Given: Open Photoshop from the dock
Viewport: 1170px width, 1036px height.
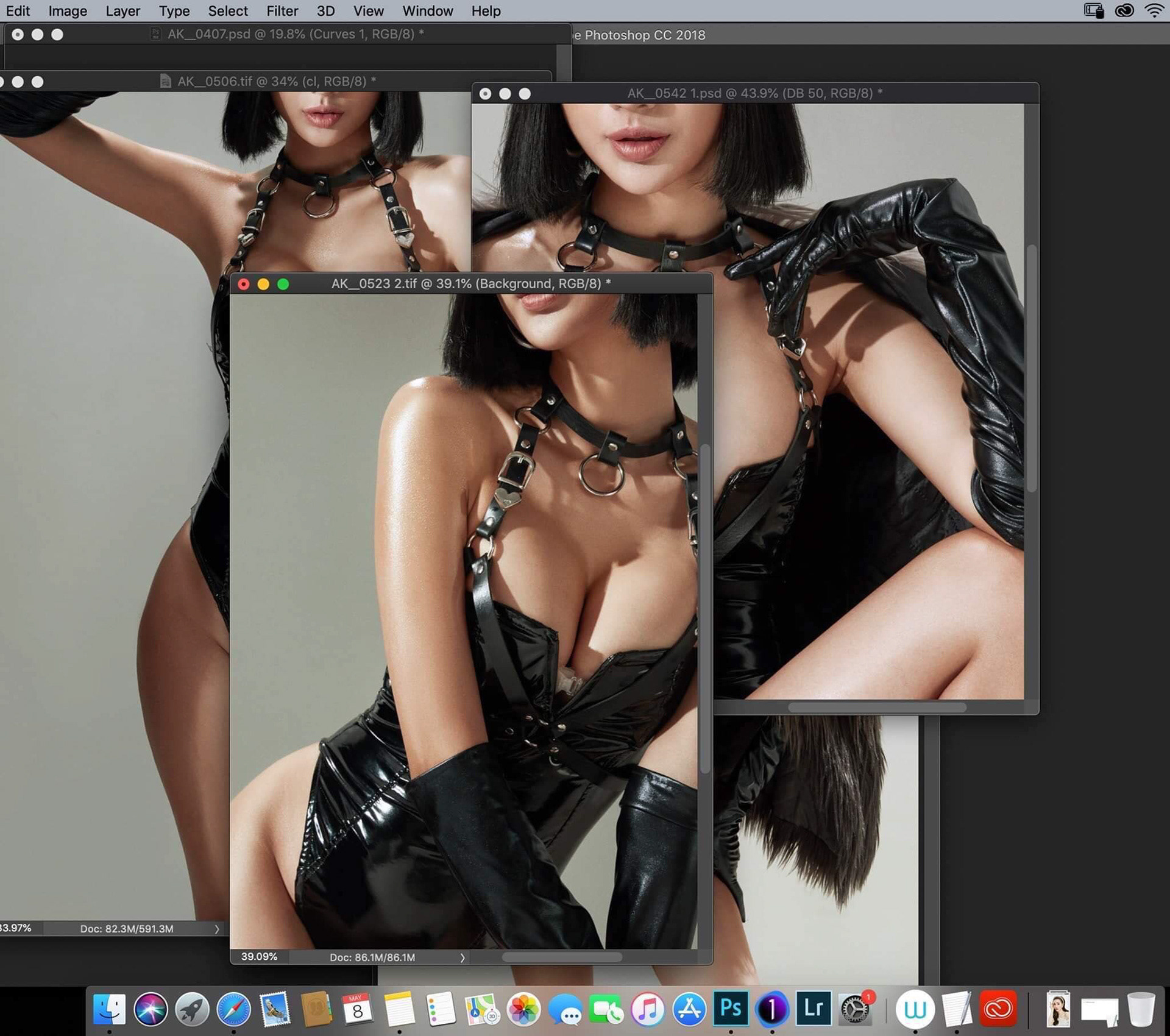Looking at the screenshot, I should coord(731,1009).
